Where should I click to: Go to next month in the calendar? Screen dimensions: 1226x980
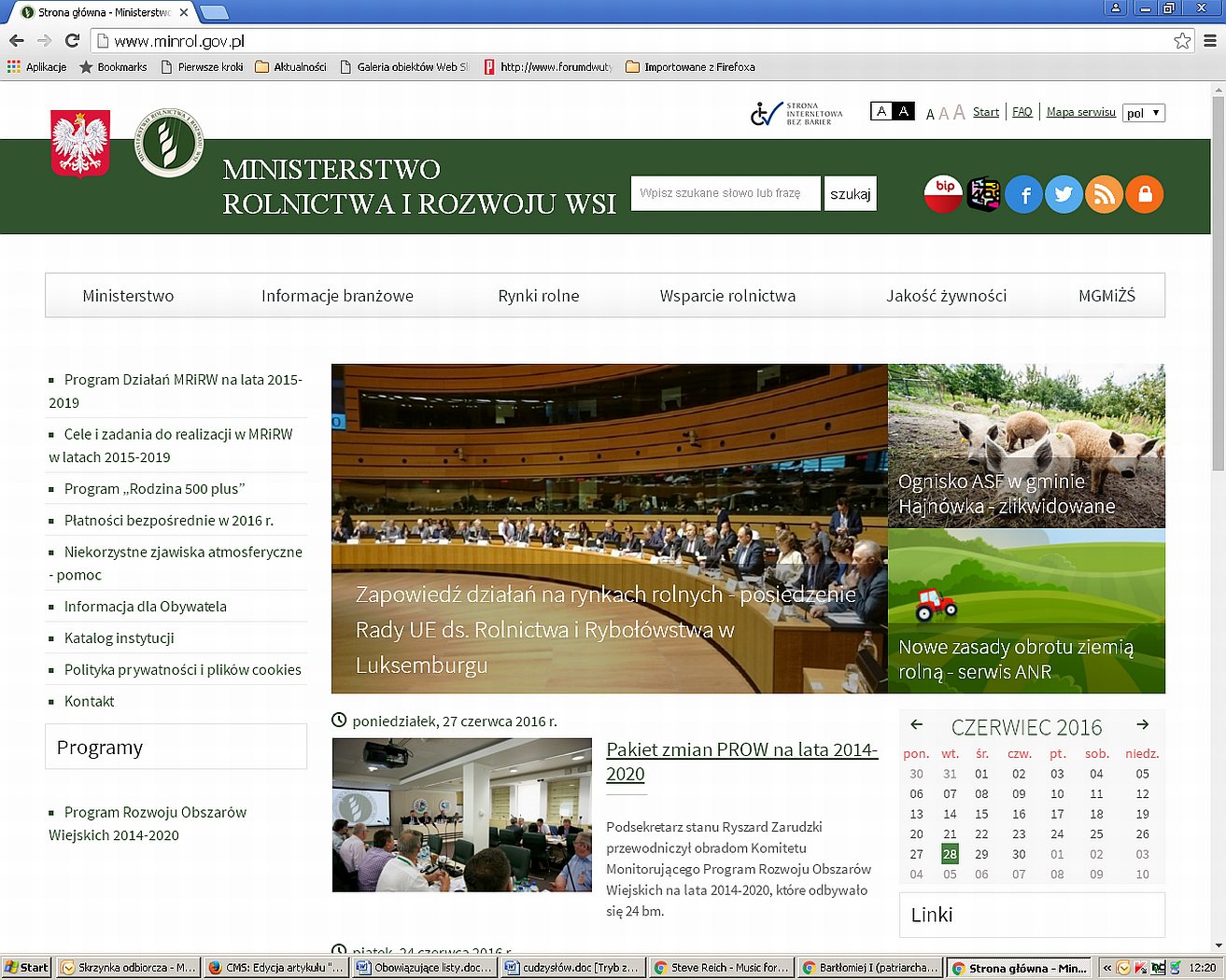click(x=1142, y=725)
